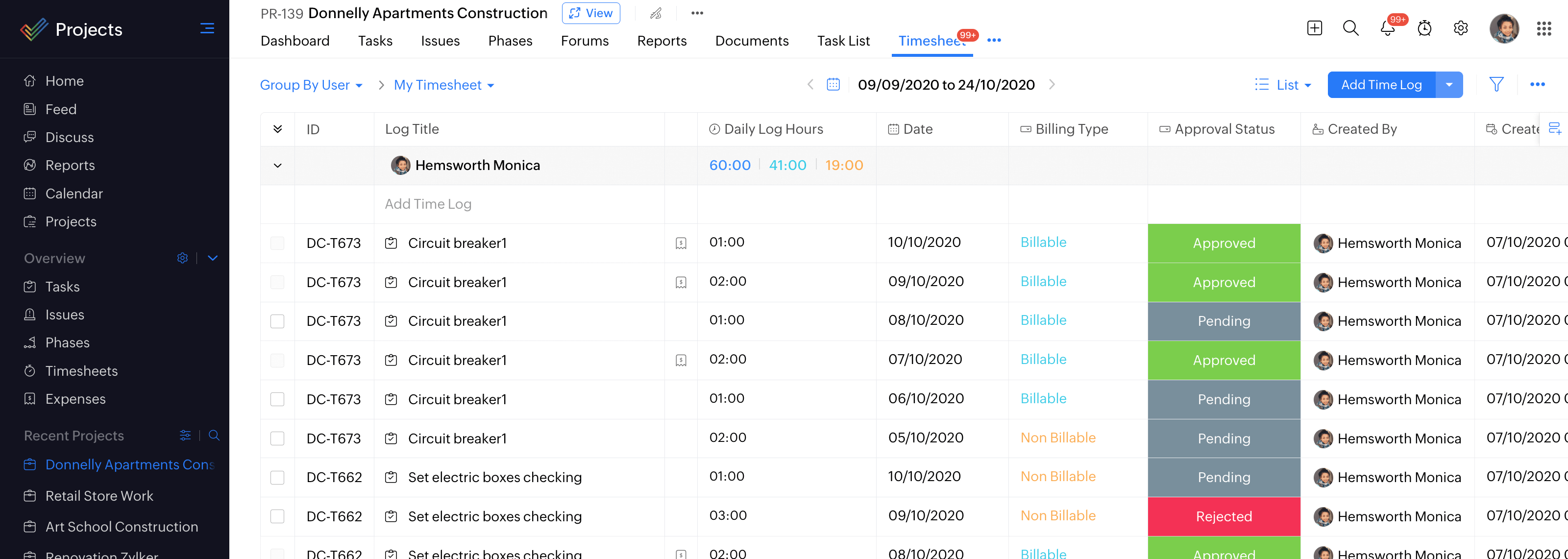Click the timer/clock icon in toolbar

(x=1424, y=27)
